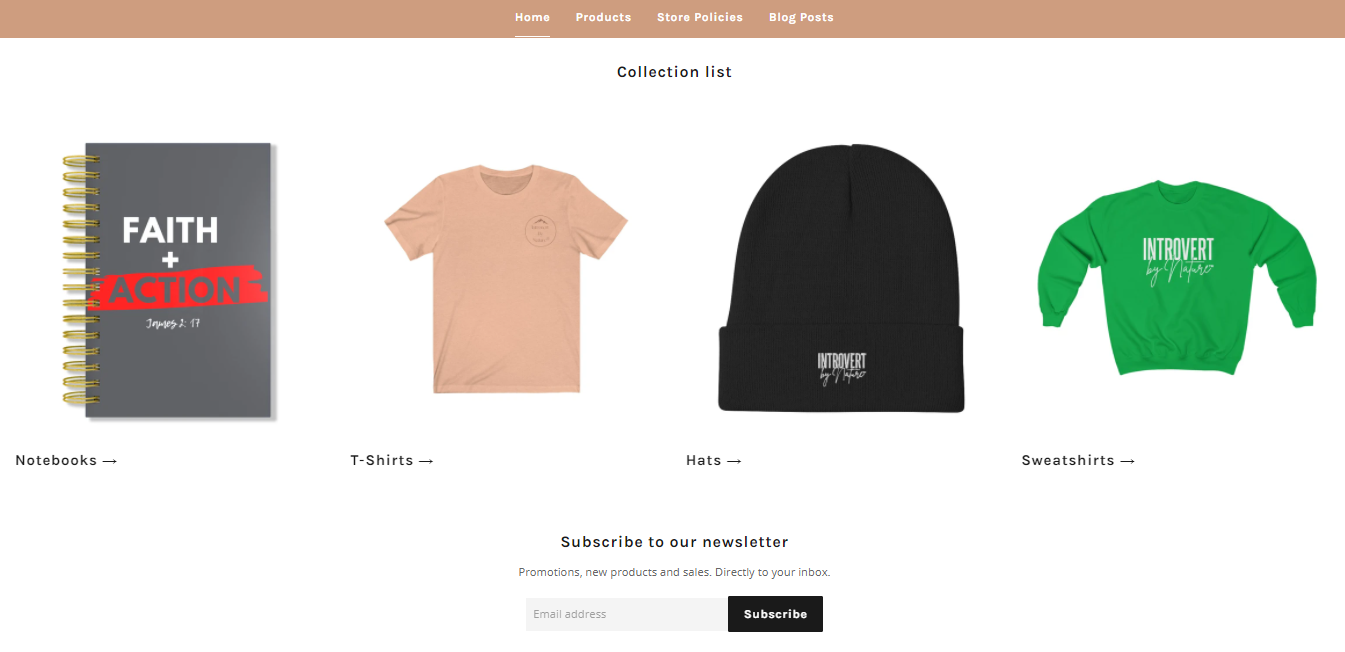This screenshot has width=1345, height=652.
Task: Open the Products menu item
Action: click(x=603, y=17)
